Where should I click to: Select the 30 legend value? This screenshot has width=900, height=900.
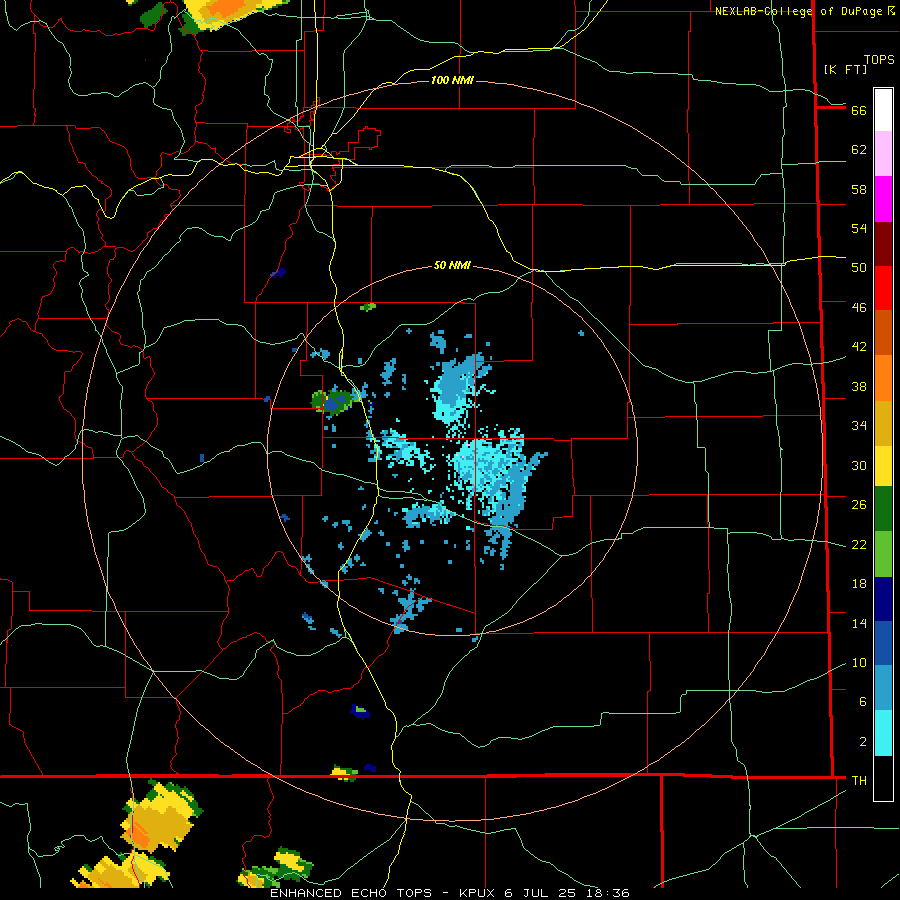click(x=859, y=465)
